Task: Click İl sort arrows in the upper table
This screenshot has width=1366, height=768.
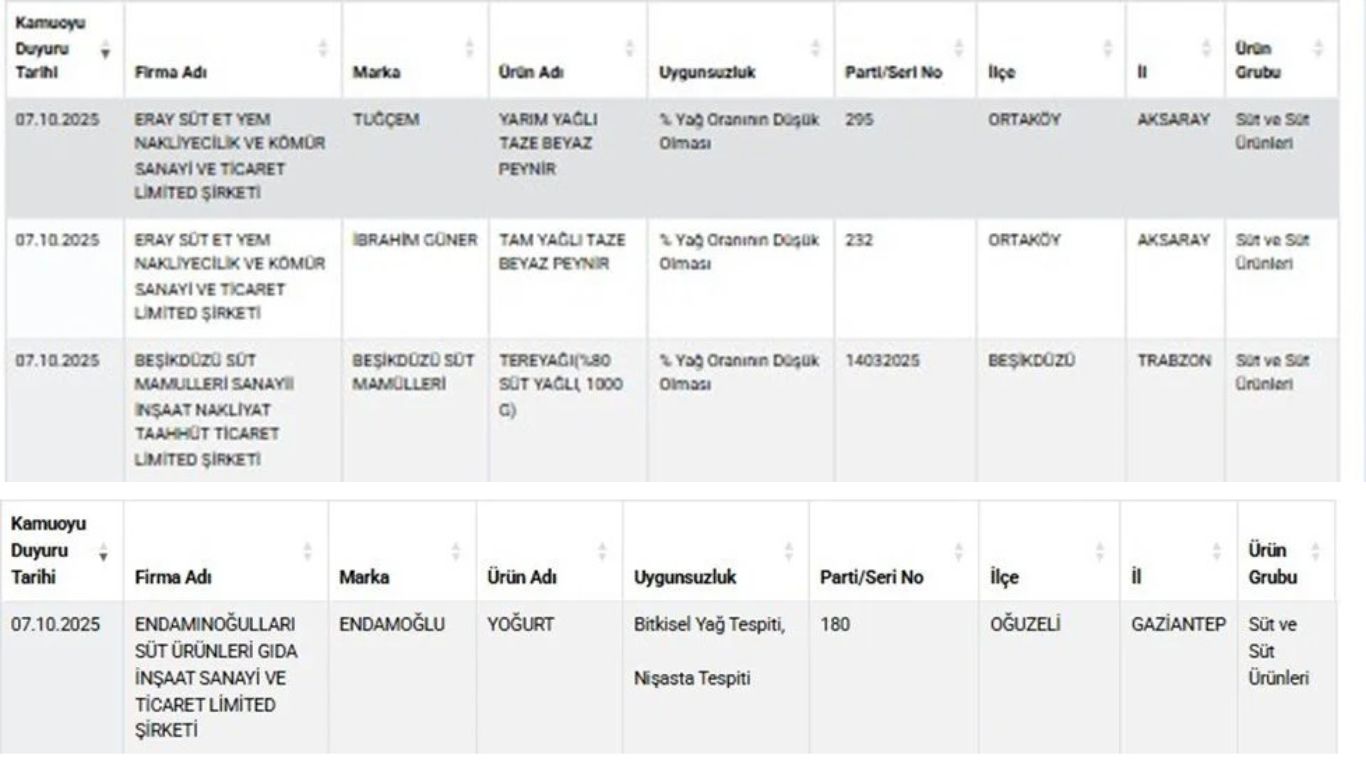Action: [x=1208, y=46]
